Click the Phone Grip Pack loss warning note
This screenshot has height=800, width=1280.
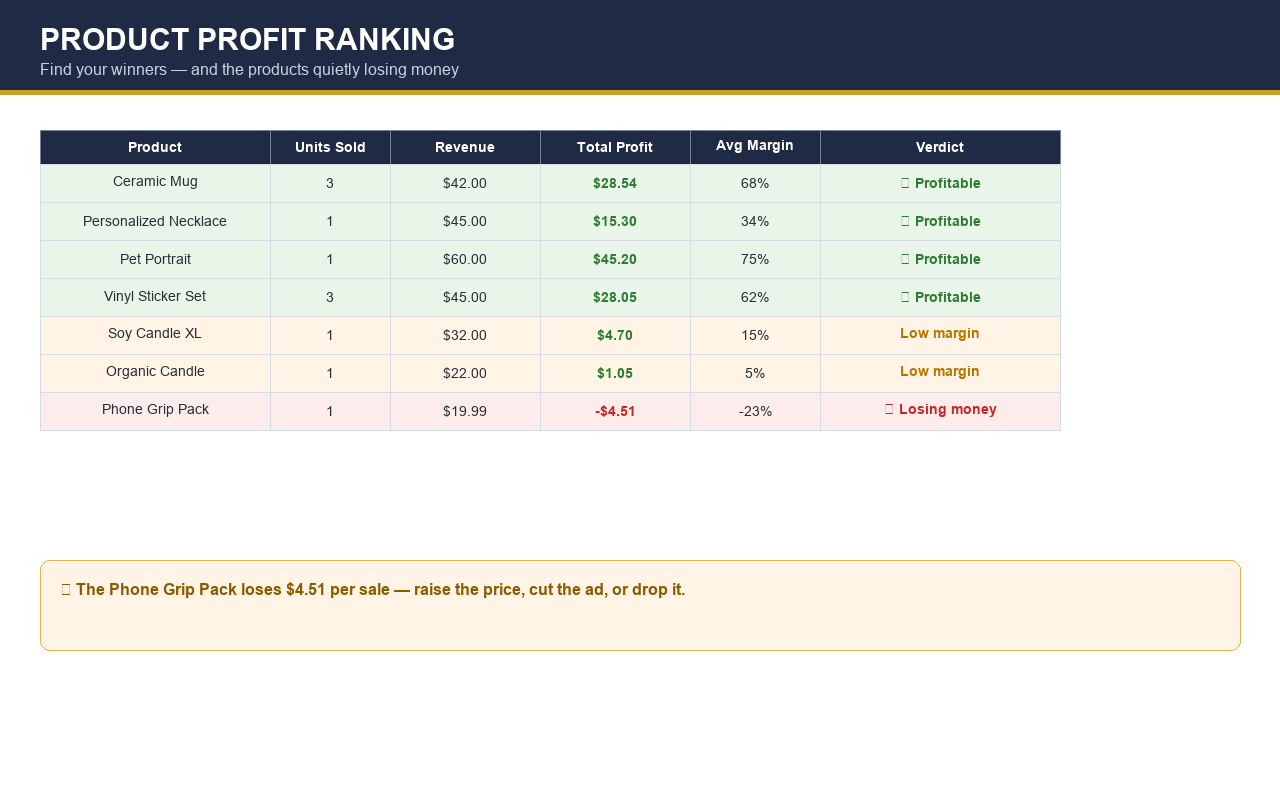(x=640, y=605)
